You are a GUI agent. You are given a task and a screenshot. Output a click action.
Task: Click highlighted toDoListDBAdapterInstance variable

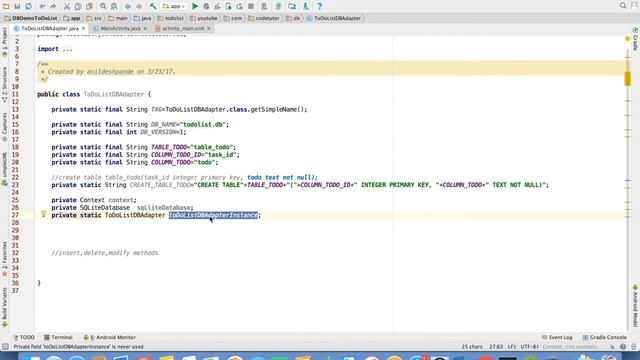213,215
